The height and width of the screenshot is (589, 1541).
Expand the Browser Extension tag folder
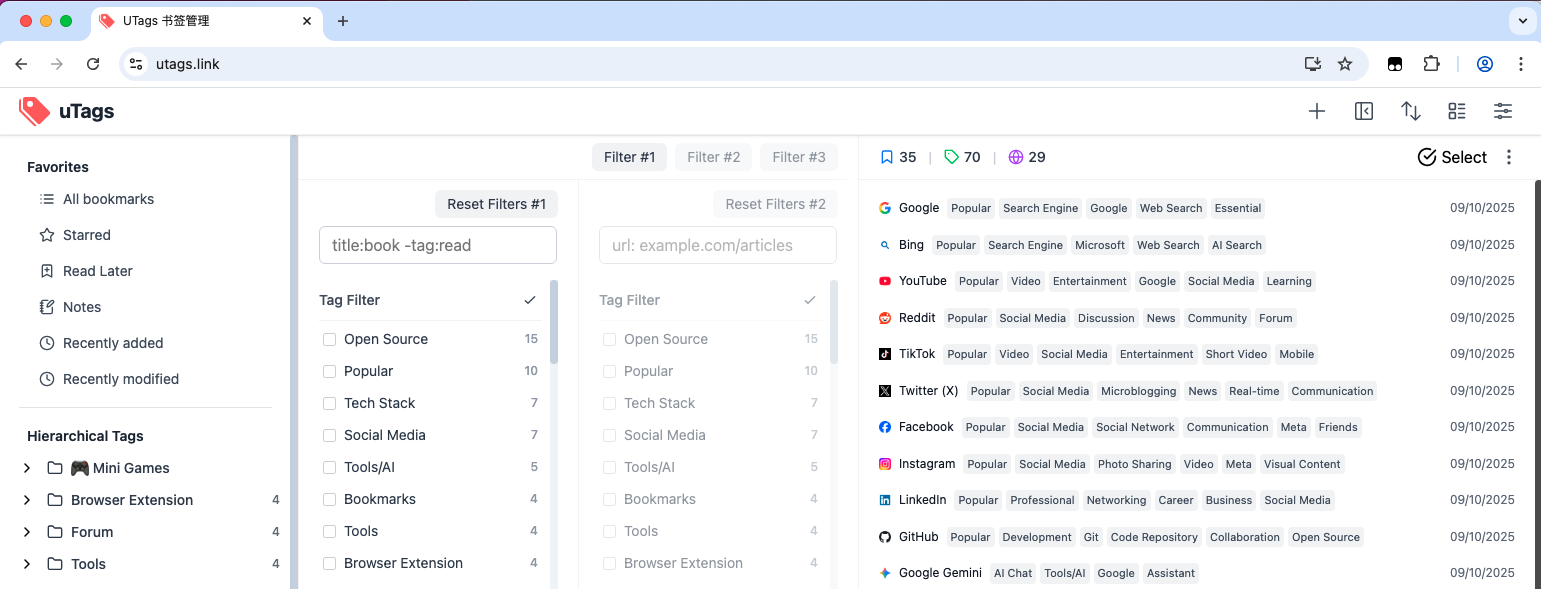coord(27,500)
